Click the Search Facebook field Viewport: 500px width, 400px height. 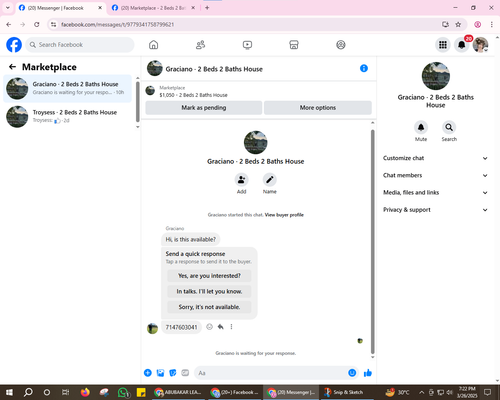pyautogui.click(x=80, y=45)
